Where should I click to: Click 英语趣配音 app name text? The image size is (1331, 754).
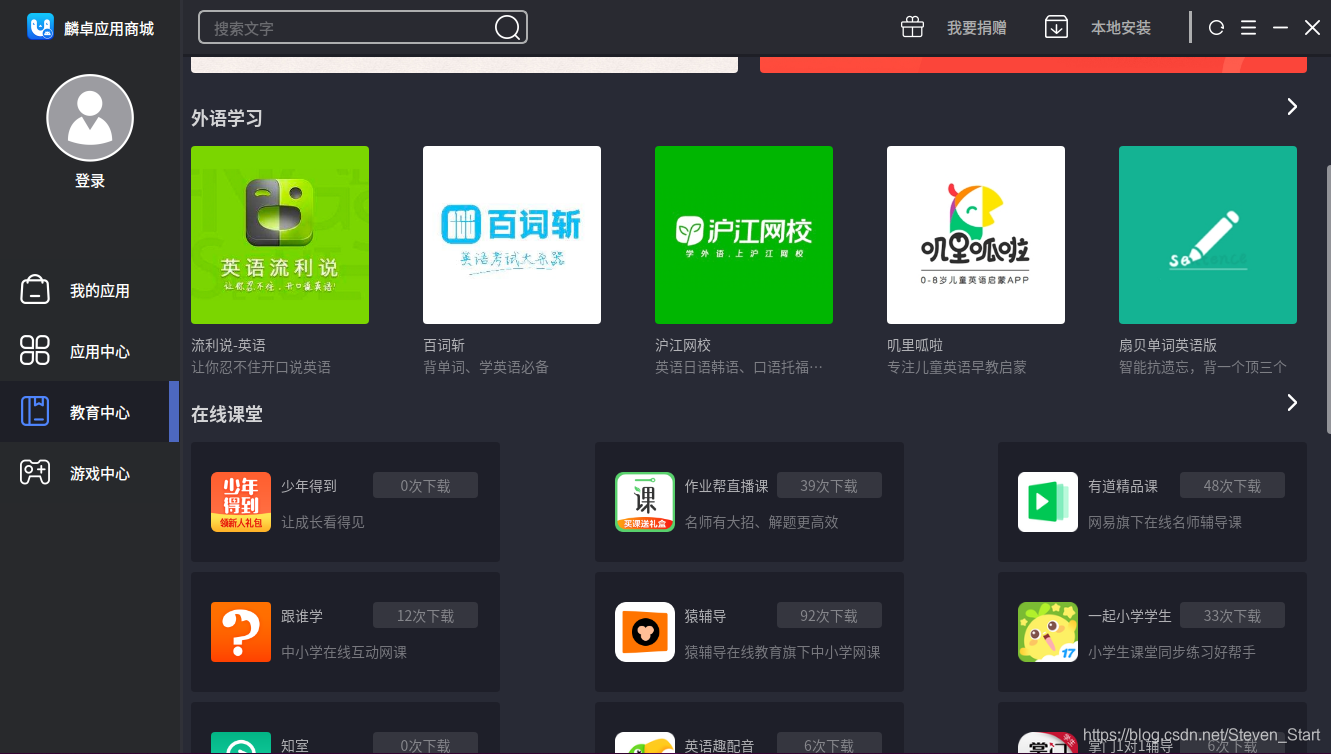[x=720, y=746]
